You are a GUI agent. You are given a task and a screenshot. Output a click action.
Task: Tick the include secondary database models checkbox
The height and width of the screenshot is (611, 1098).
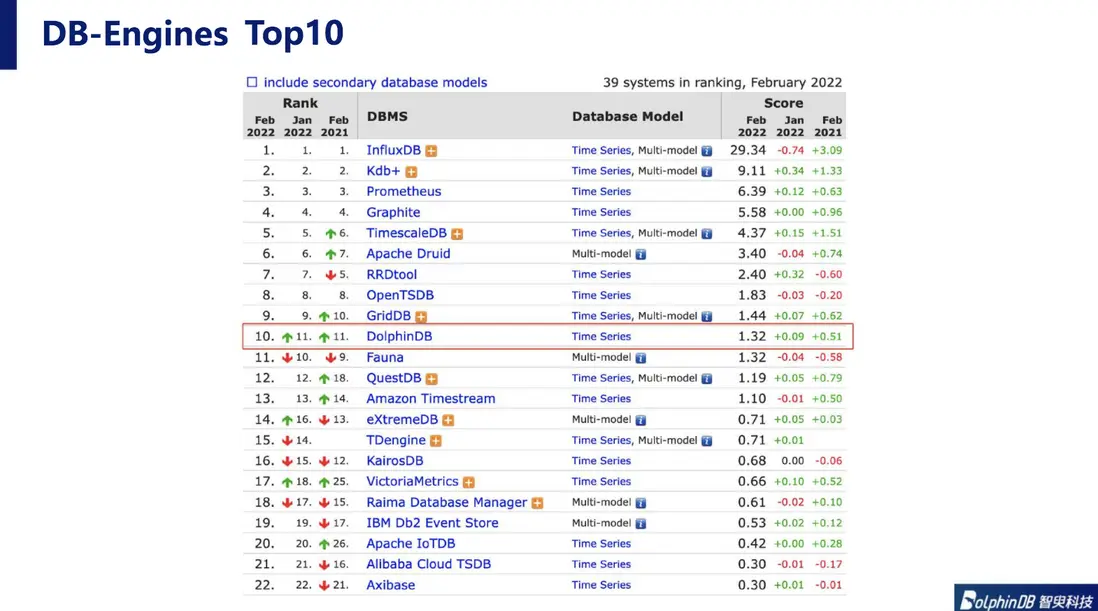point(252,83)
